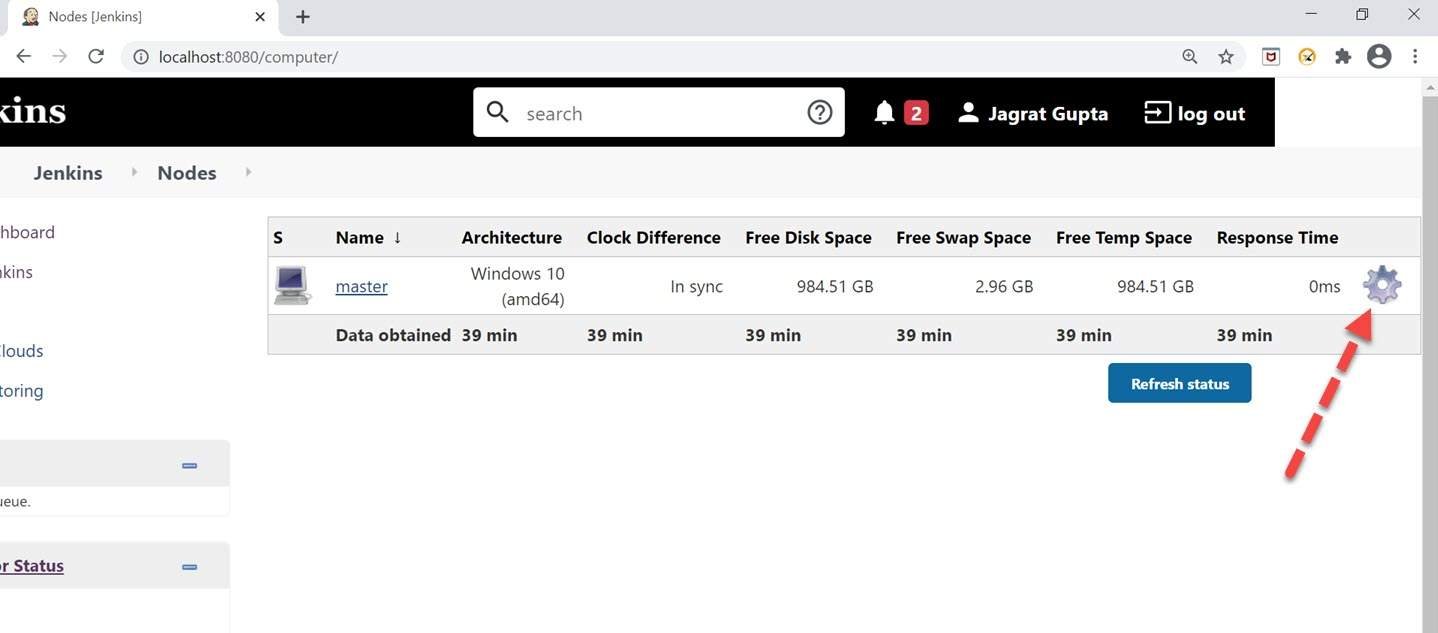
Task: Click the Jagrat Gupta user link
Action: (1048, 114)
